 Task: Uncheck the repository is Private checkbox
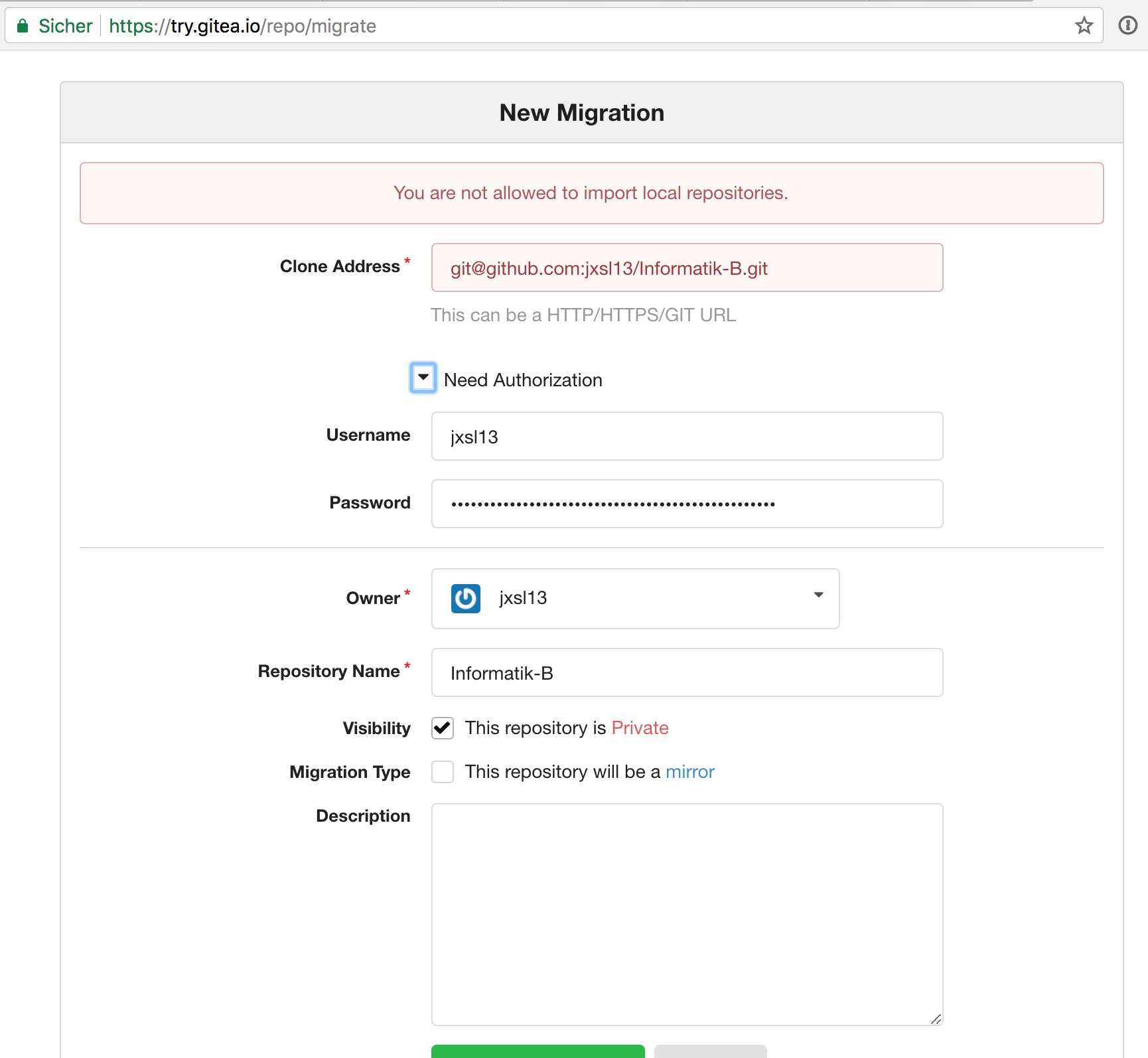(x=443, y=728)
